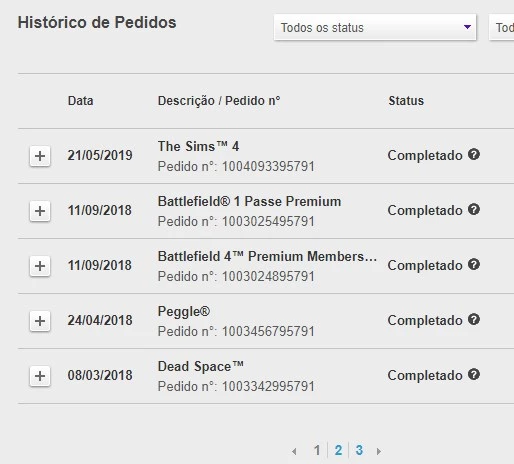Show status help for Battlefield 4 Premium order
Viewport: 514px width, 464px height.
474,264
